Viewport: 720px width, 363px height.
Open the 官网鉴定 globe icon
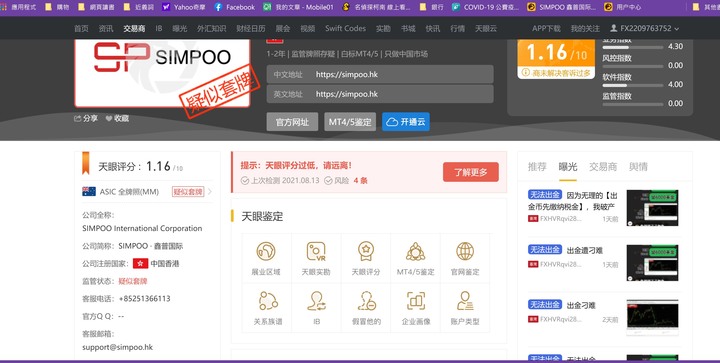(x=465, y=251)
